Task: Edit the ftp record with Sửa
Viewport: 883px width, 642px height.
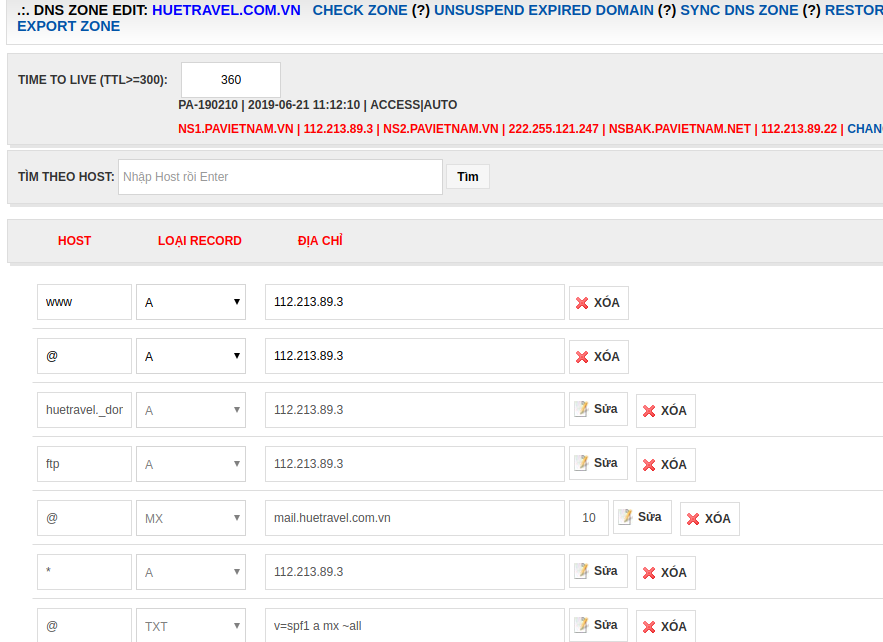Action: 598,463
